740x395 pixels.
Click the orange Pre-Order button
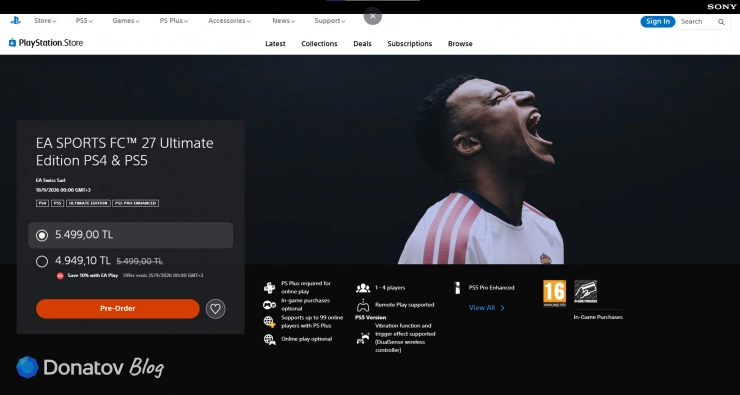118,309
